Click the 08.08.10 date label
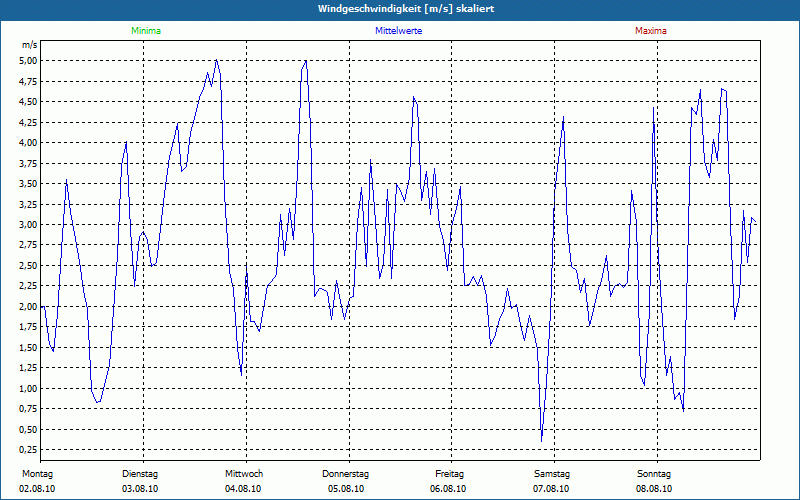Image resolution: width=800 pixels, height=500 pixels. point(654,489)
